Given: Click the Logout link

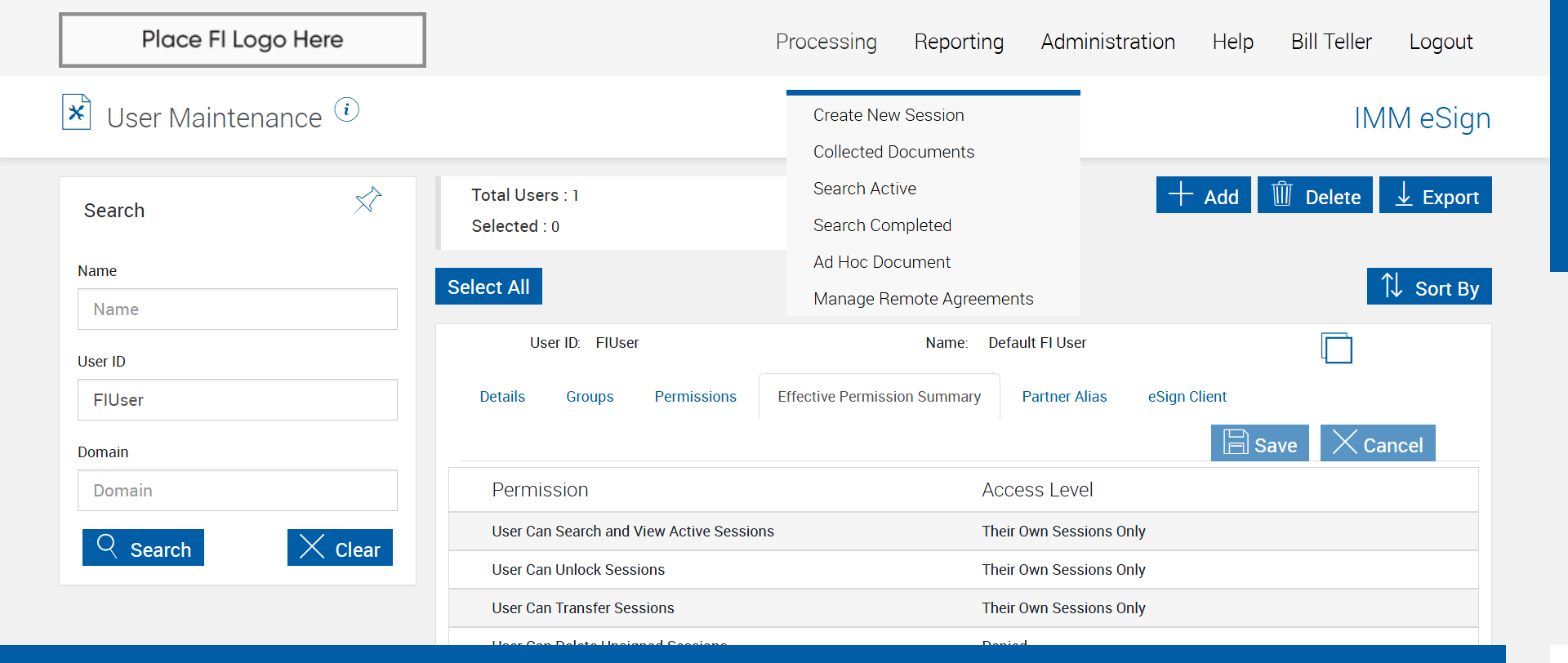Looking at the screenshot, I should click(1441, 42).
